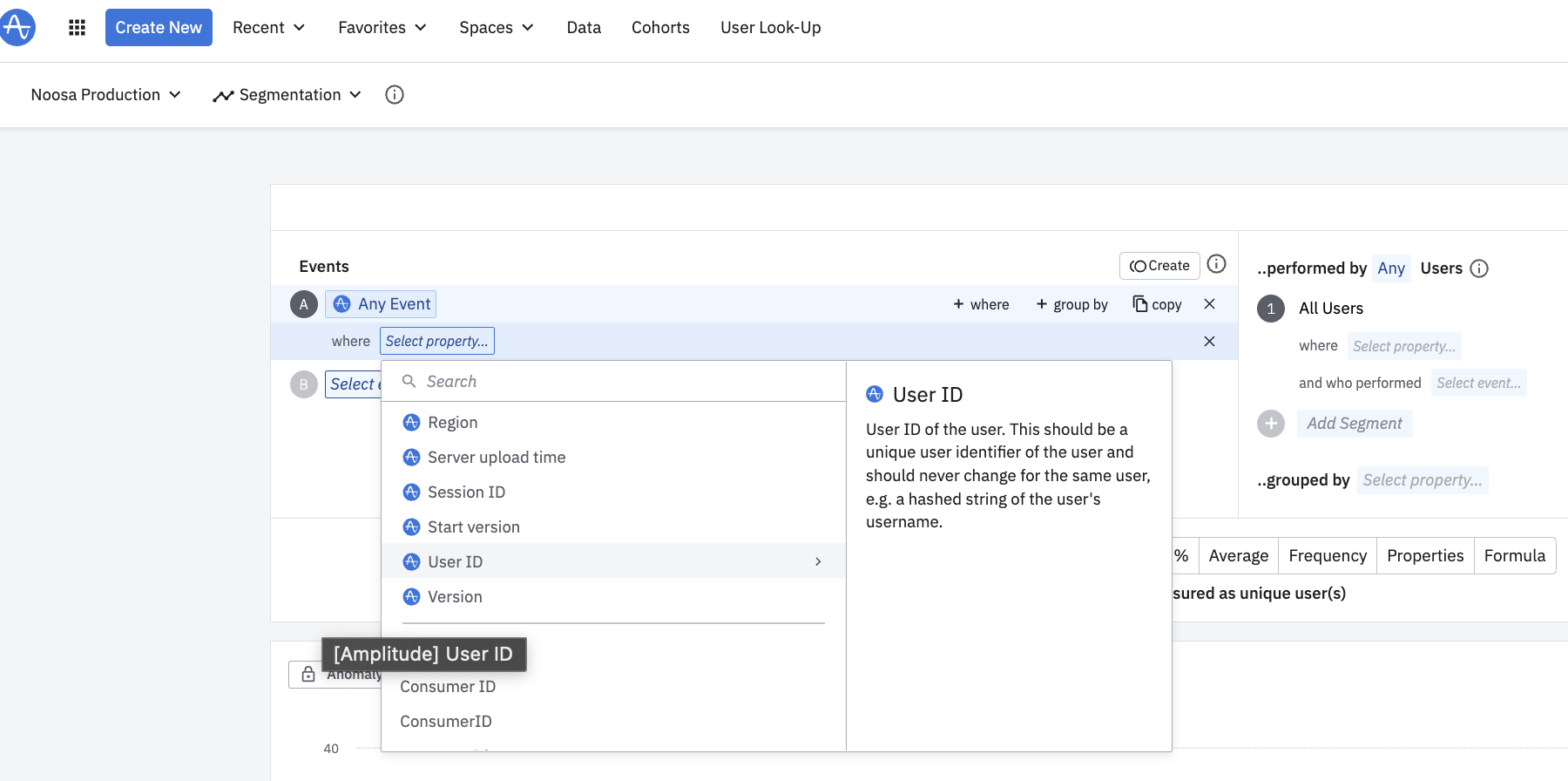Image resolution: width=1568 pixels, height=781 pixels.
Task: Open the Cohorts page
Action: tap(660, 28)
